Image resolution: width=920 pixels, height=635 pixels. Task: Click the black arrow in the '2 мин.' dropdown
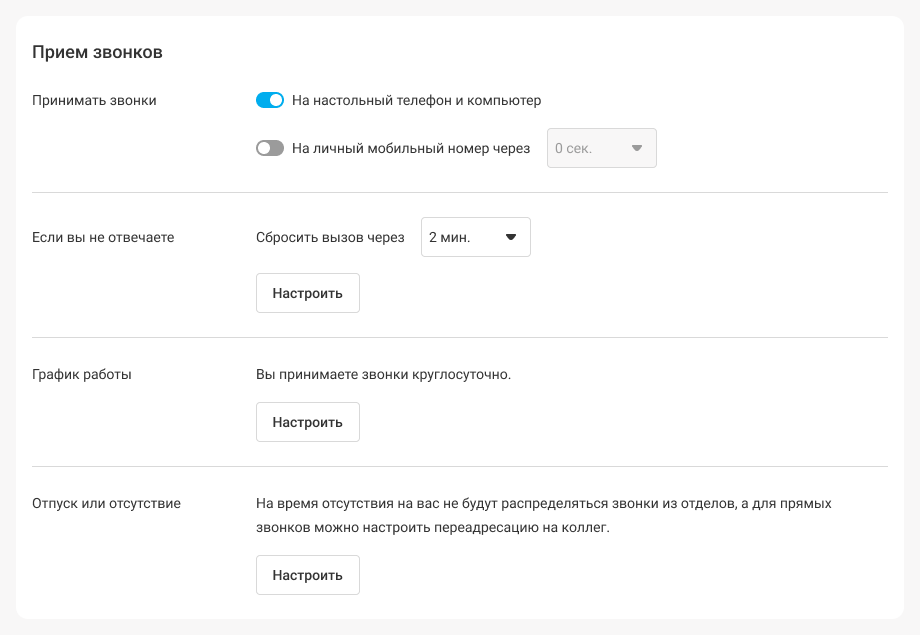[x=510, y=237]
